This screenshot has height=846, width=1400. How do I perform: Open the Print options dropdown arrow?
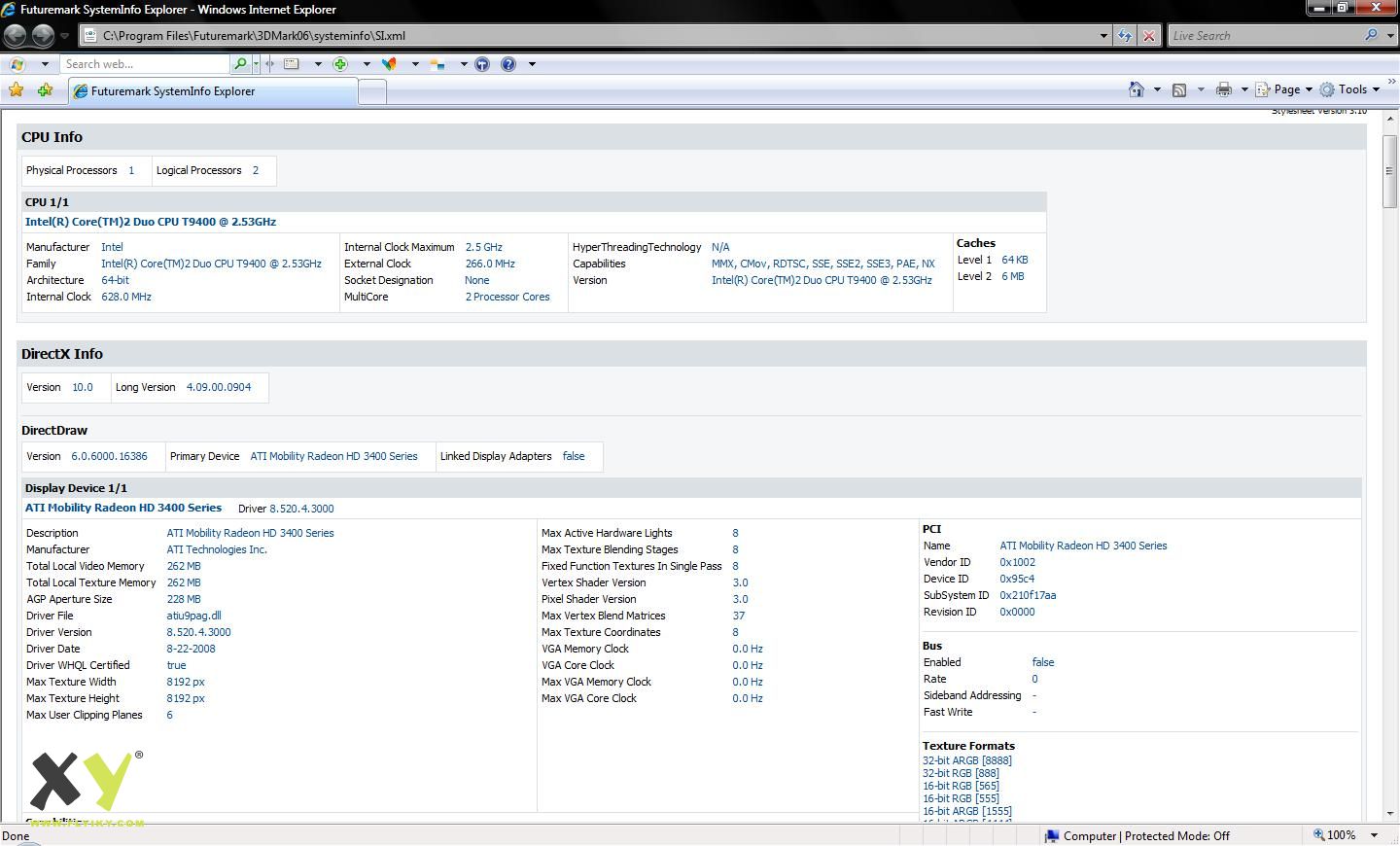pyautogui.click(x=1244, y=89)
